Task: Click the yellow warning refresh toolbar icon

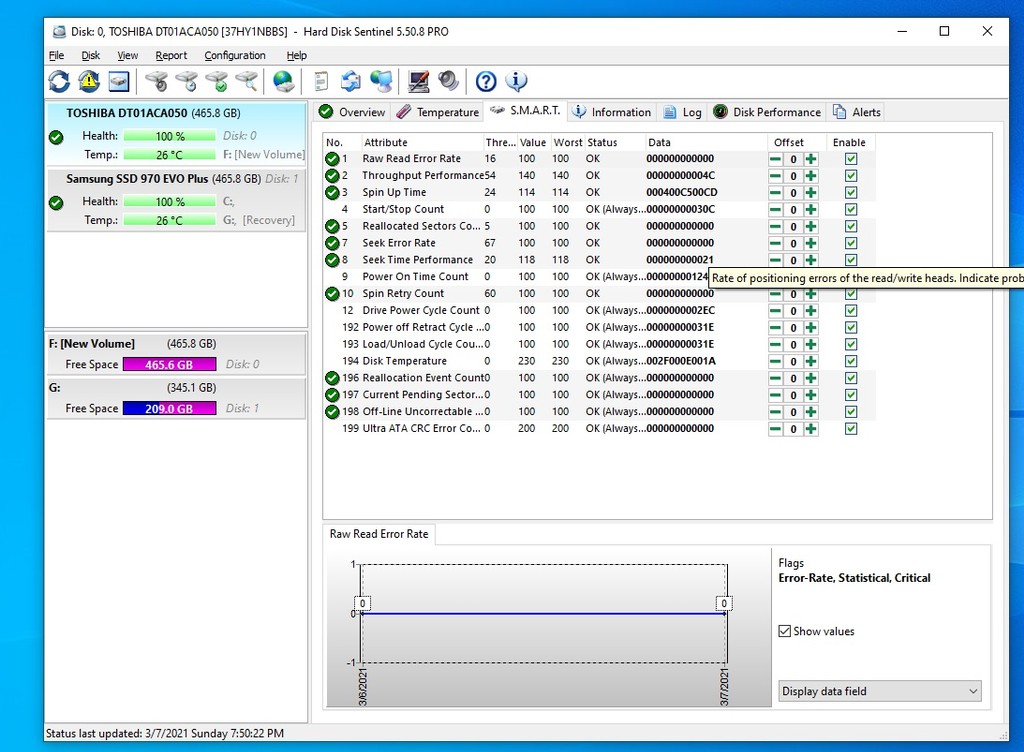Action: click(89, 82)
